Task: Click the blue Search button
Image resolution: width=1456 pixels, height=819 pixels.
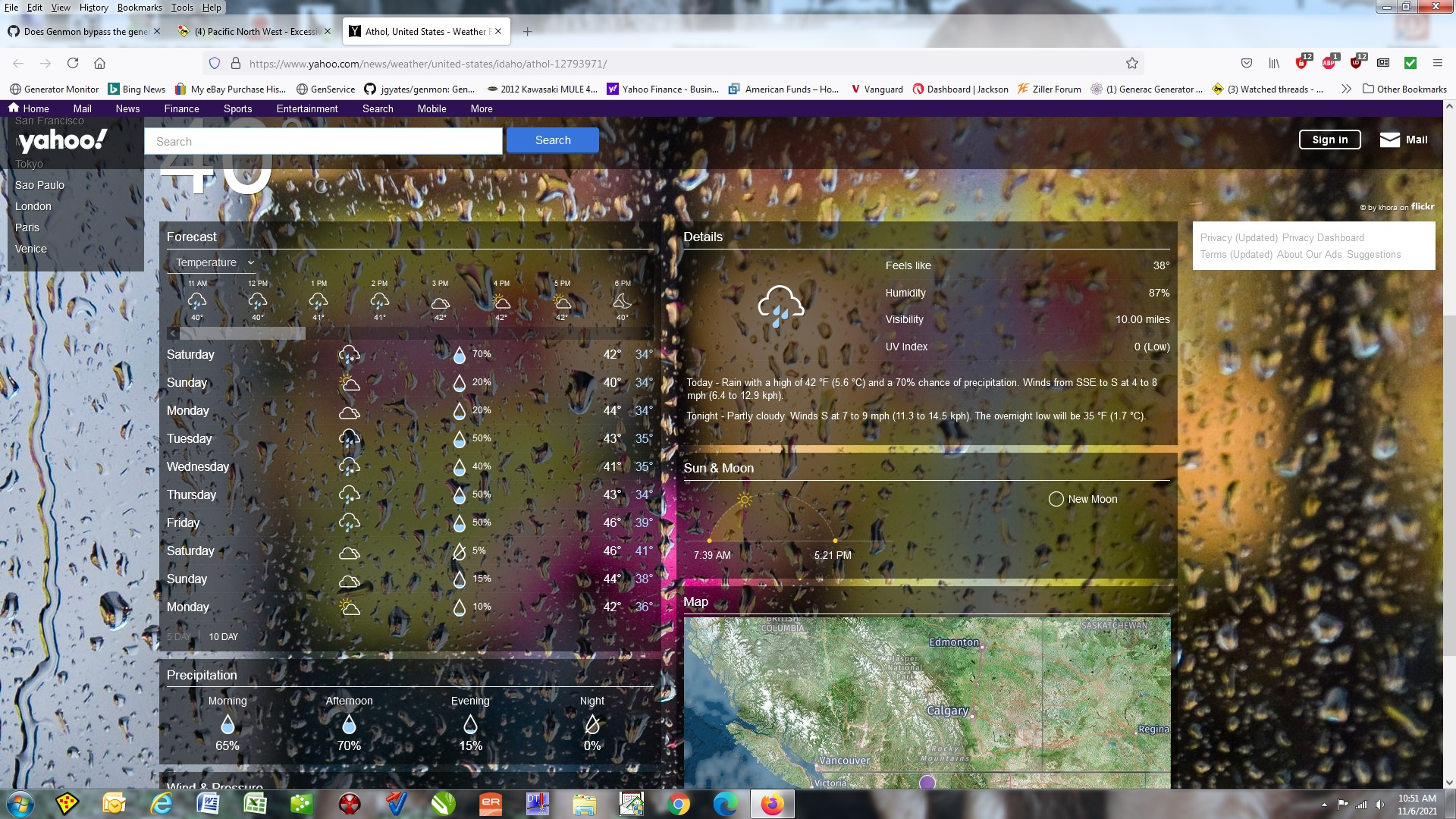Action: (x=553, y=140)
